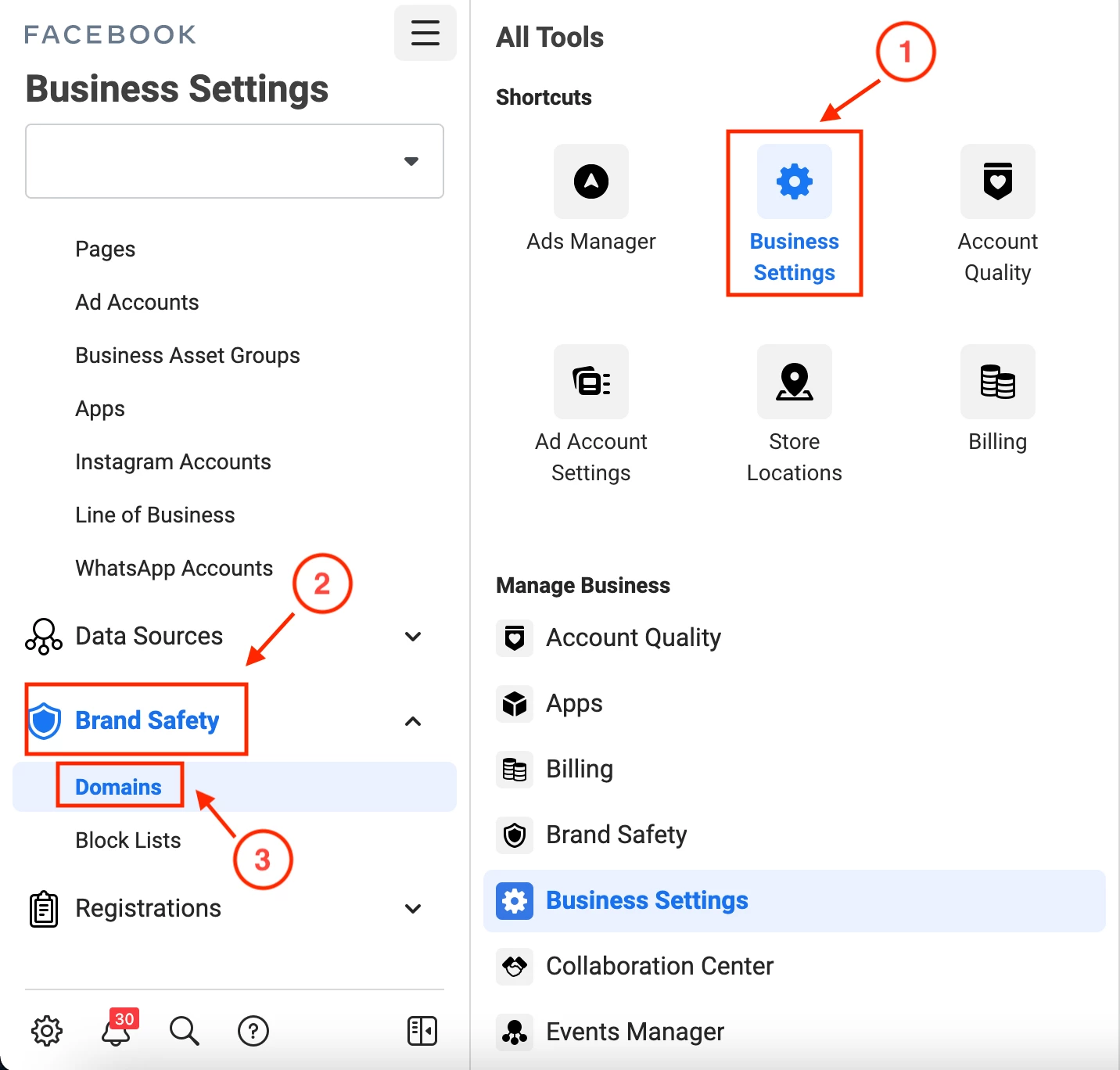Viewport: 1120px width, 1070px height.
Task: Click Ad Account Settings shortcut label
Action: click(591, 457)
